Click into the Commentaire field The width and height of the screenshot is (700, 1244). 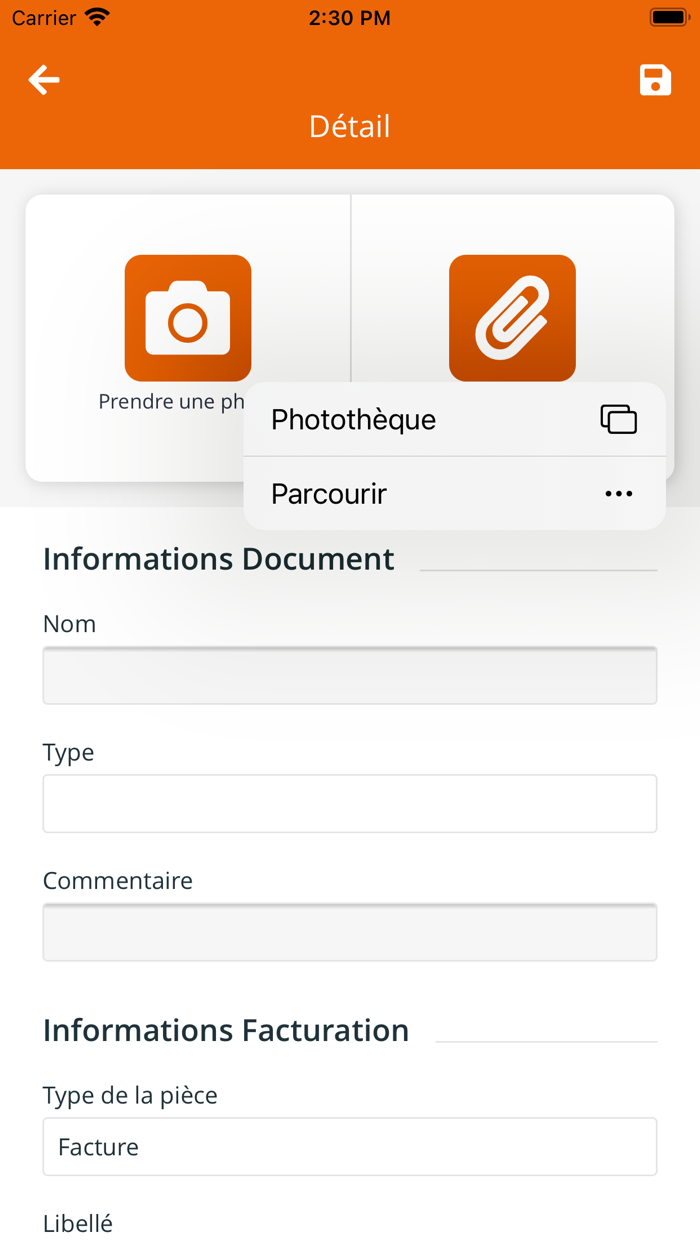pos(350,932)
